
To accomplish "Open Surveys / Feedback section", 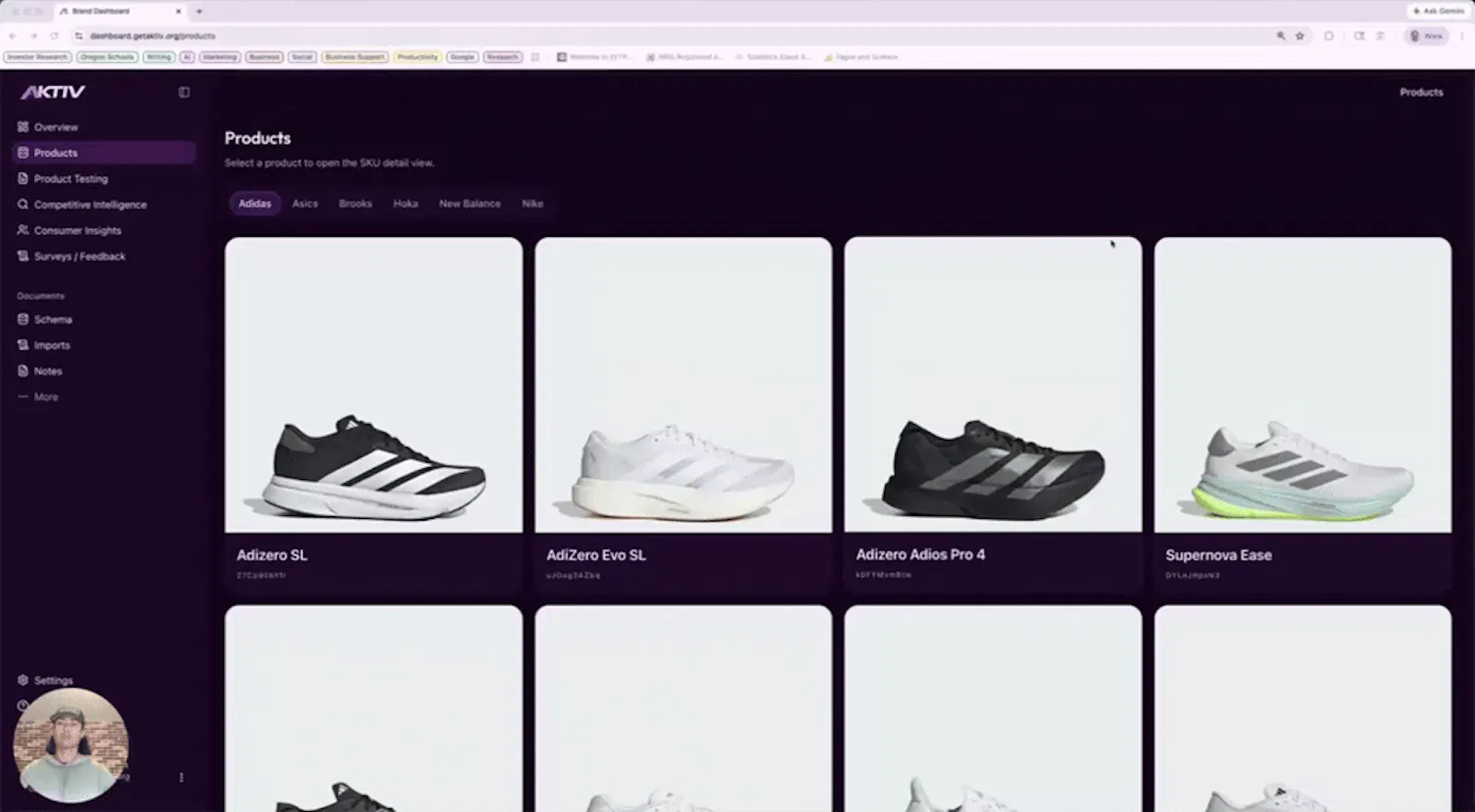I will click(x=79, y=256).
